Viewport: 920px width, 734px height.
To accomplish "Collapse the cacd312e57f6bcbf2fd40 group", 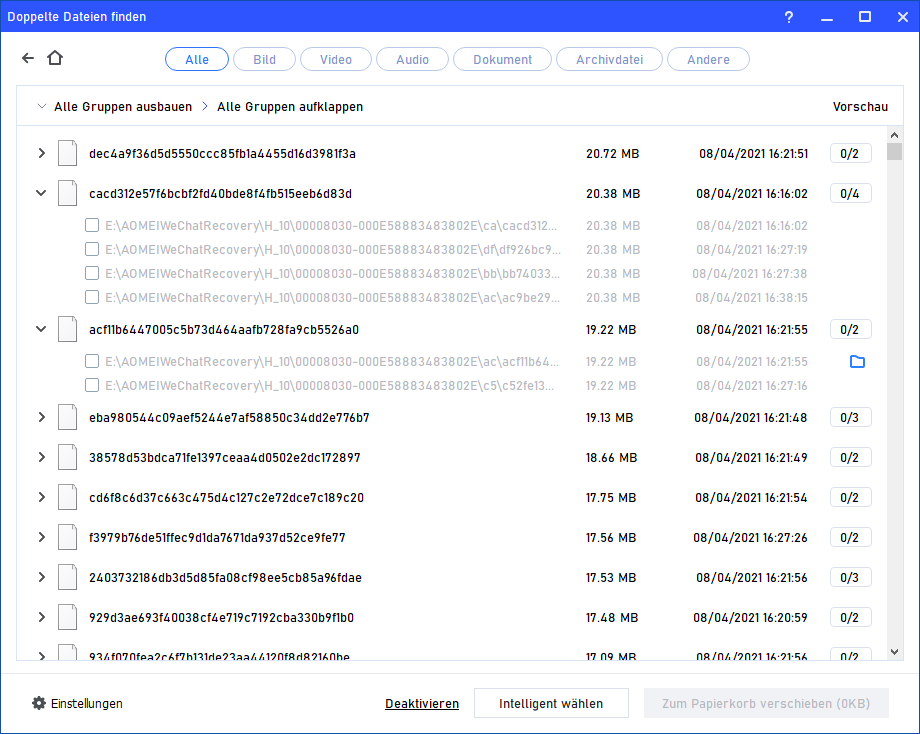I will click(41, 193).
